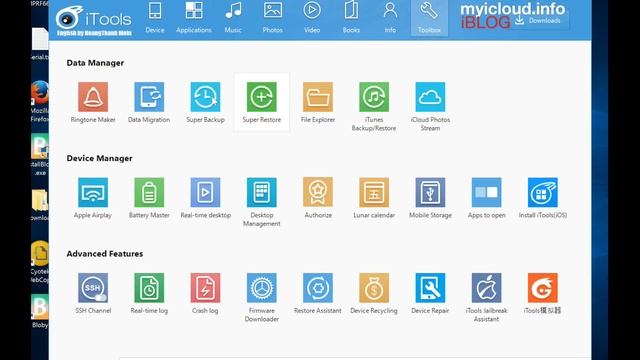Select the Cyotek WebCopy desktop icon
This screenshot has height=360, width=640.
click(40, 262)
